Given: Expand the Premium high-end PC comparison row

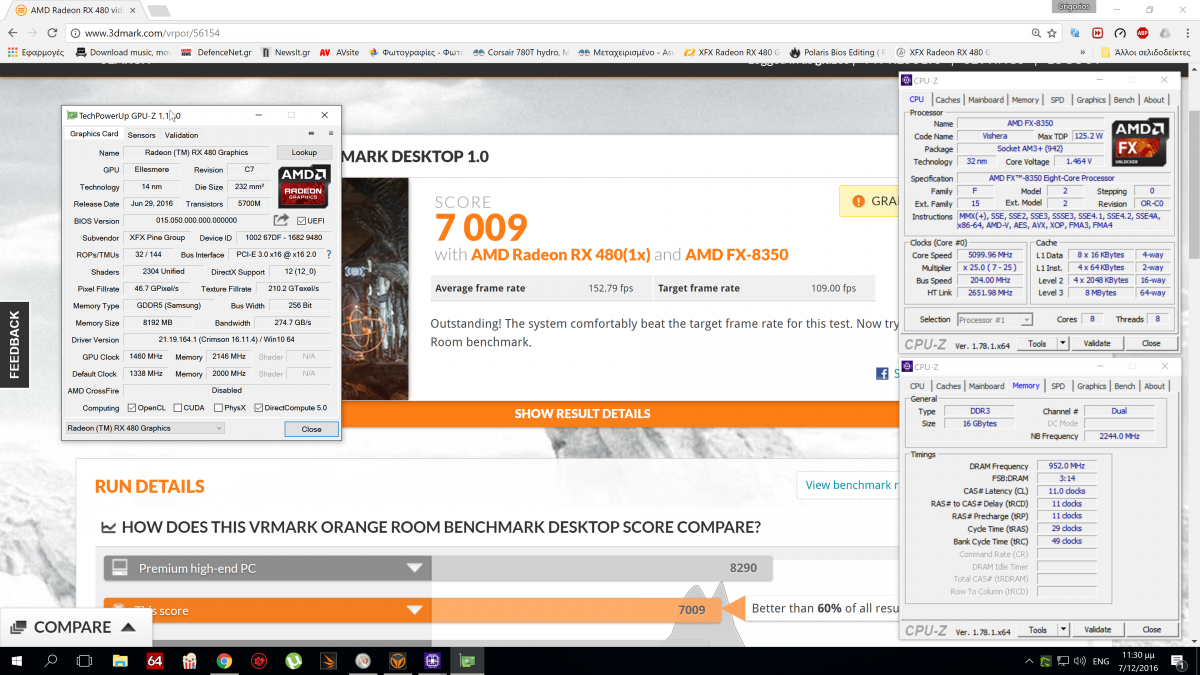Looking at the screenshot, I should tap(414, 568).
